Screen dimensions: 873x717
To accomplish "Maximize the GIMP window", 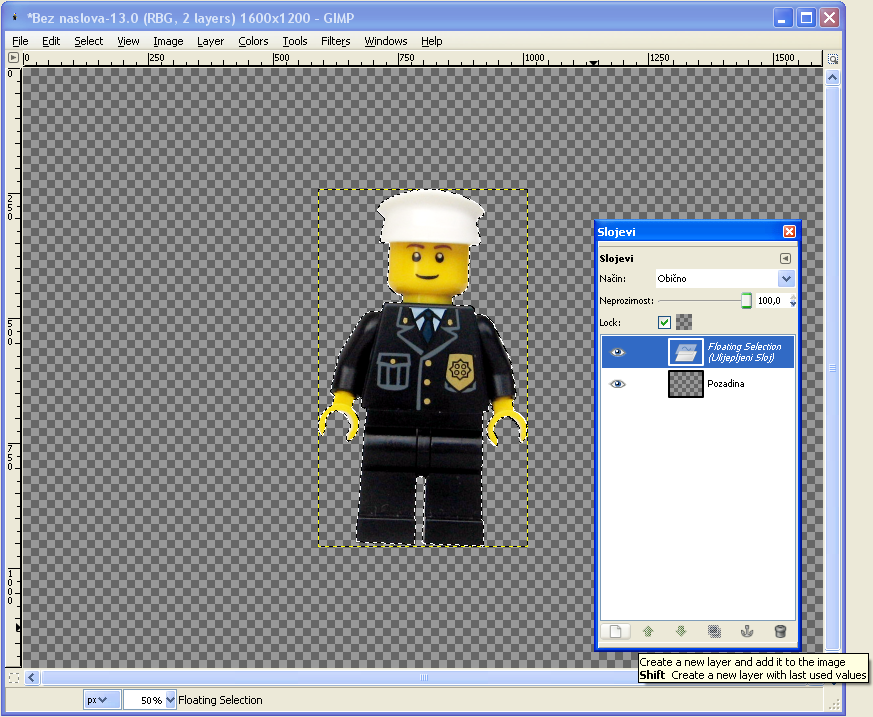I will (x=806, y=18).
